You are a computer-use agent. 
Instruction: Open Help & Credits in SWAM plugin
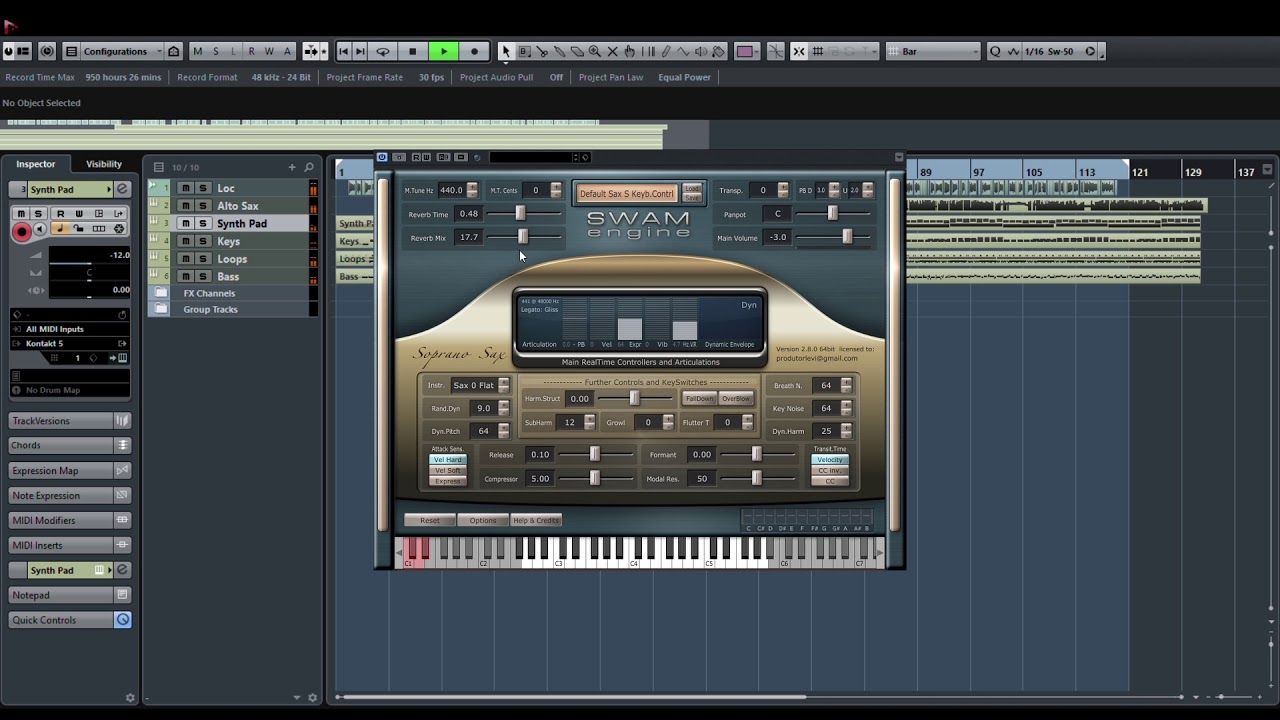click(x=536, y=520)
